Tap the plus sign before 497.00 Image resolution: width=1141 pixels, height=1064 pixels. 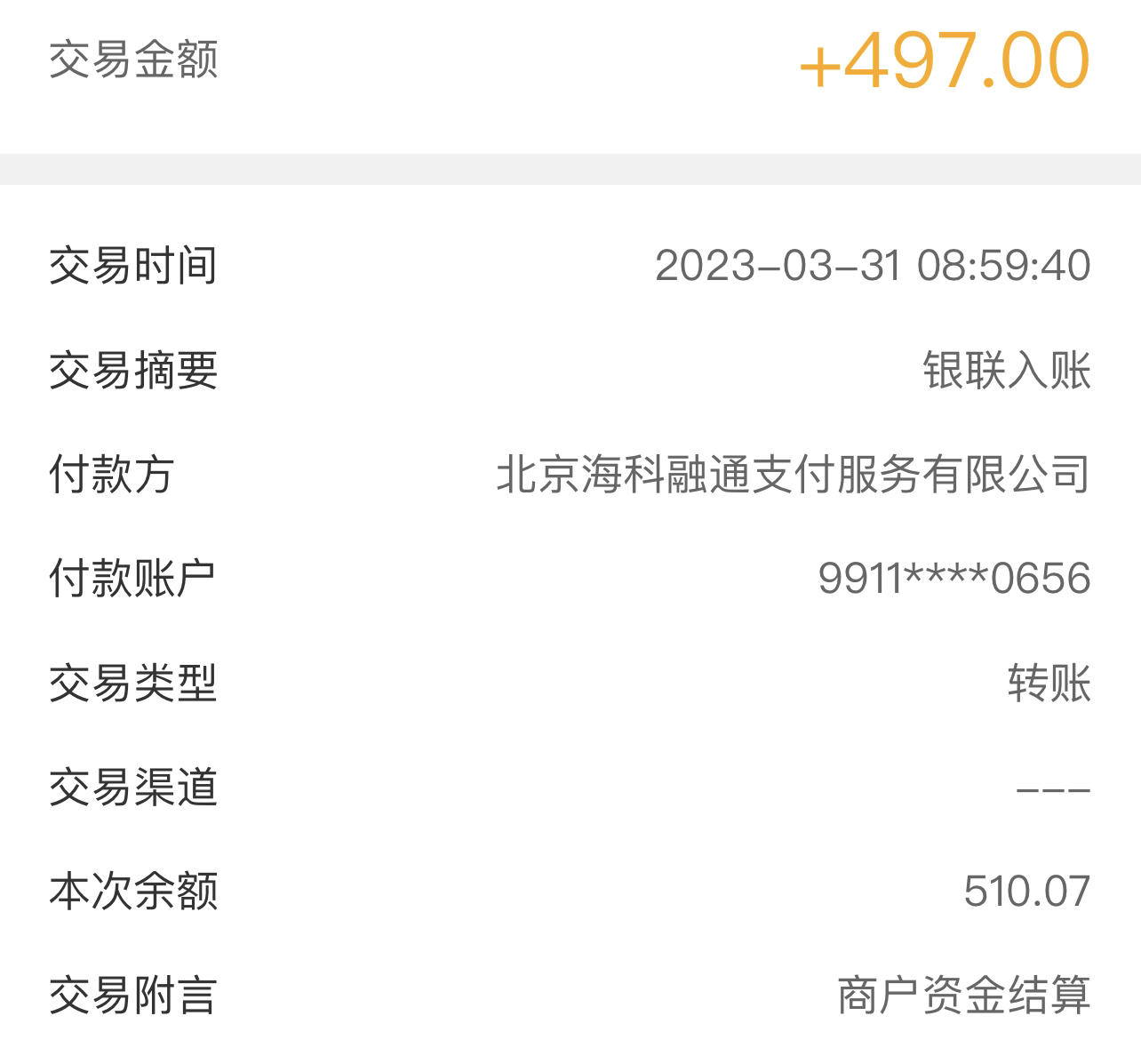click(x=819, y=67)
